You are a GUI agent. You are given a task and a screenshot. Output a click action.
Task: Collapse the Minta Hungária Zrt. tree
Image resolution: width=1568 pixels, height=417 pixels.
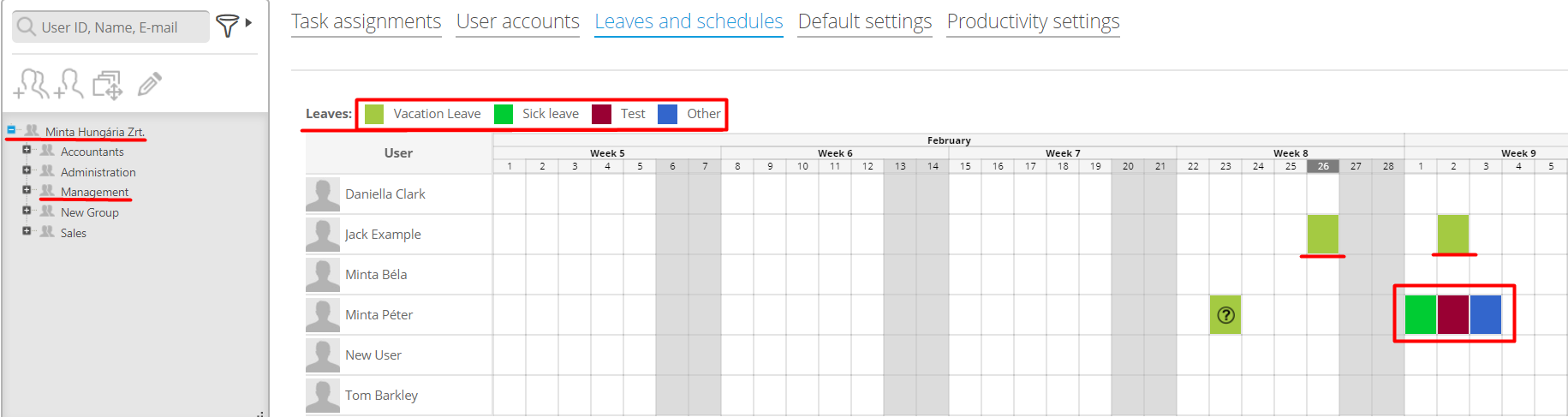click(11, 130)
